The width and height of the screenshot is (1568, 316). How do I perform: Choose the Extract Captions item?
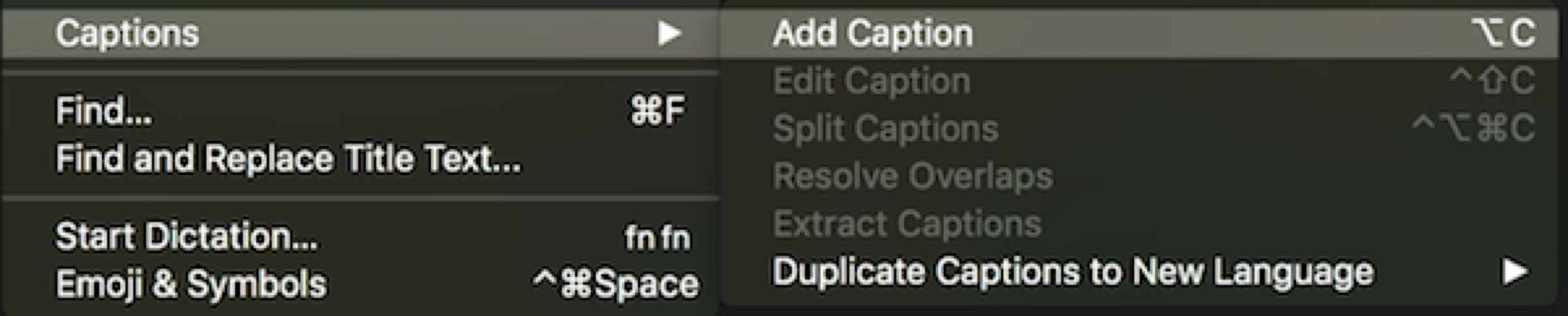[x=907, y=224]
